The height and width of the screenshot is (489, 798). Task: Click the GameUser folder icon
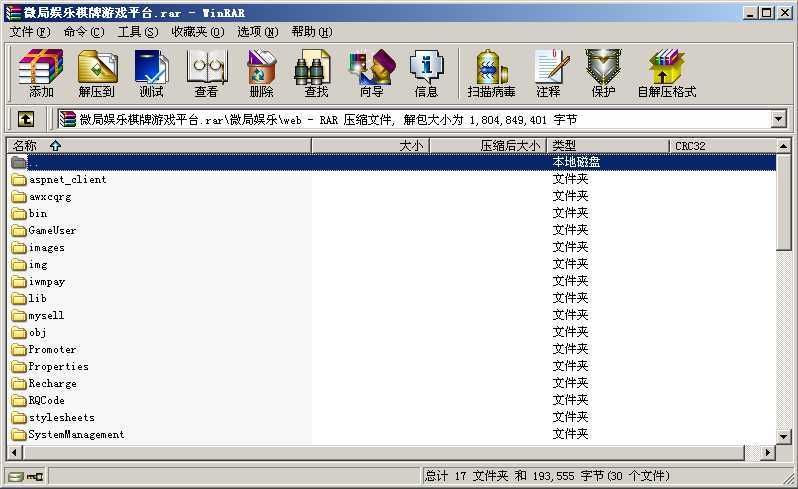click(19, 231)
